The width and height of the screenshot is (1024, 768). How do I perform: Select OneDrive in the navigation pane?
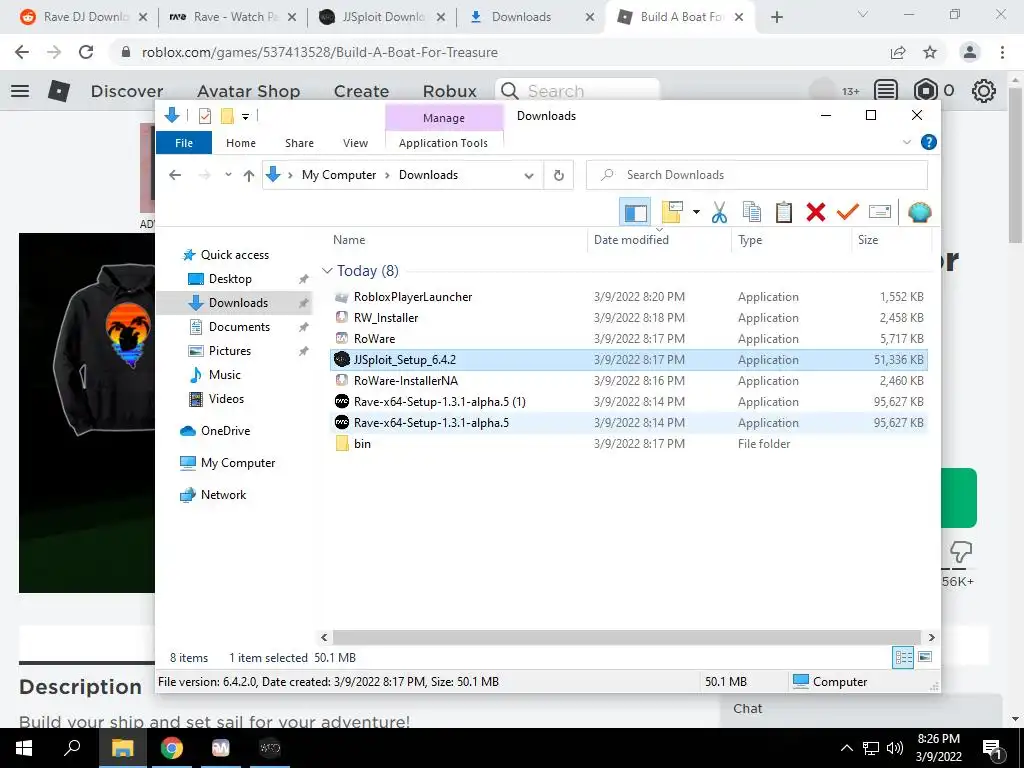(225, 431)
